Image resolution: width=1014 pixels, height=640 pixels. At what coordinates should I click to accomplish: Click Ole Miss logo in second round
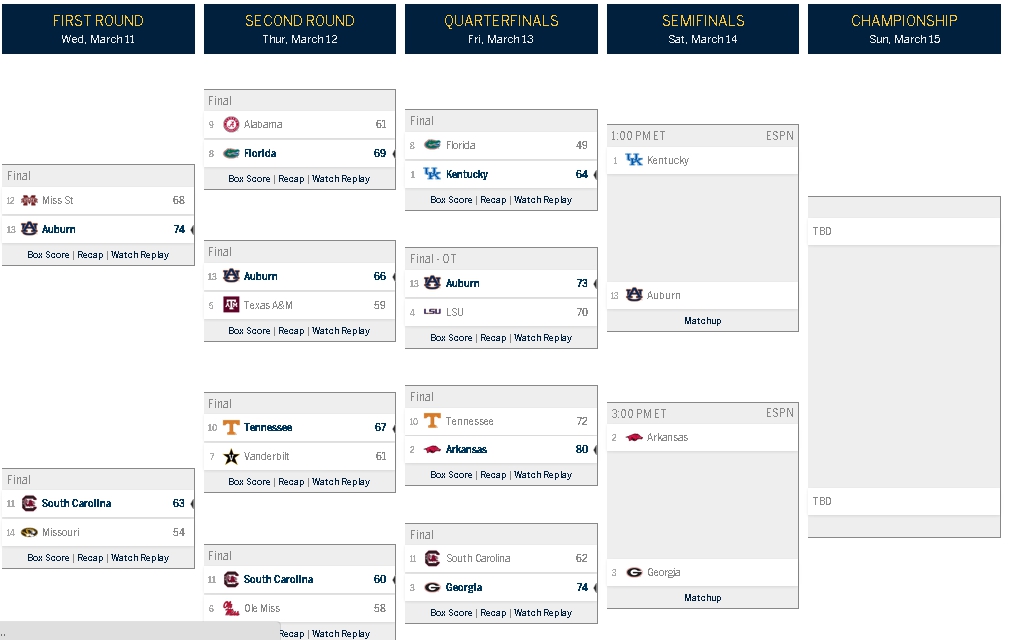coord(231,608)
